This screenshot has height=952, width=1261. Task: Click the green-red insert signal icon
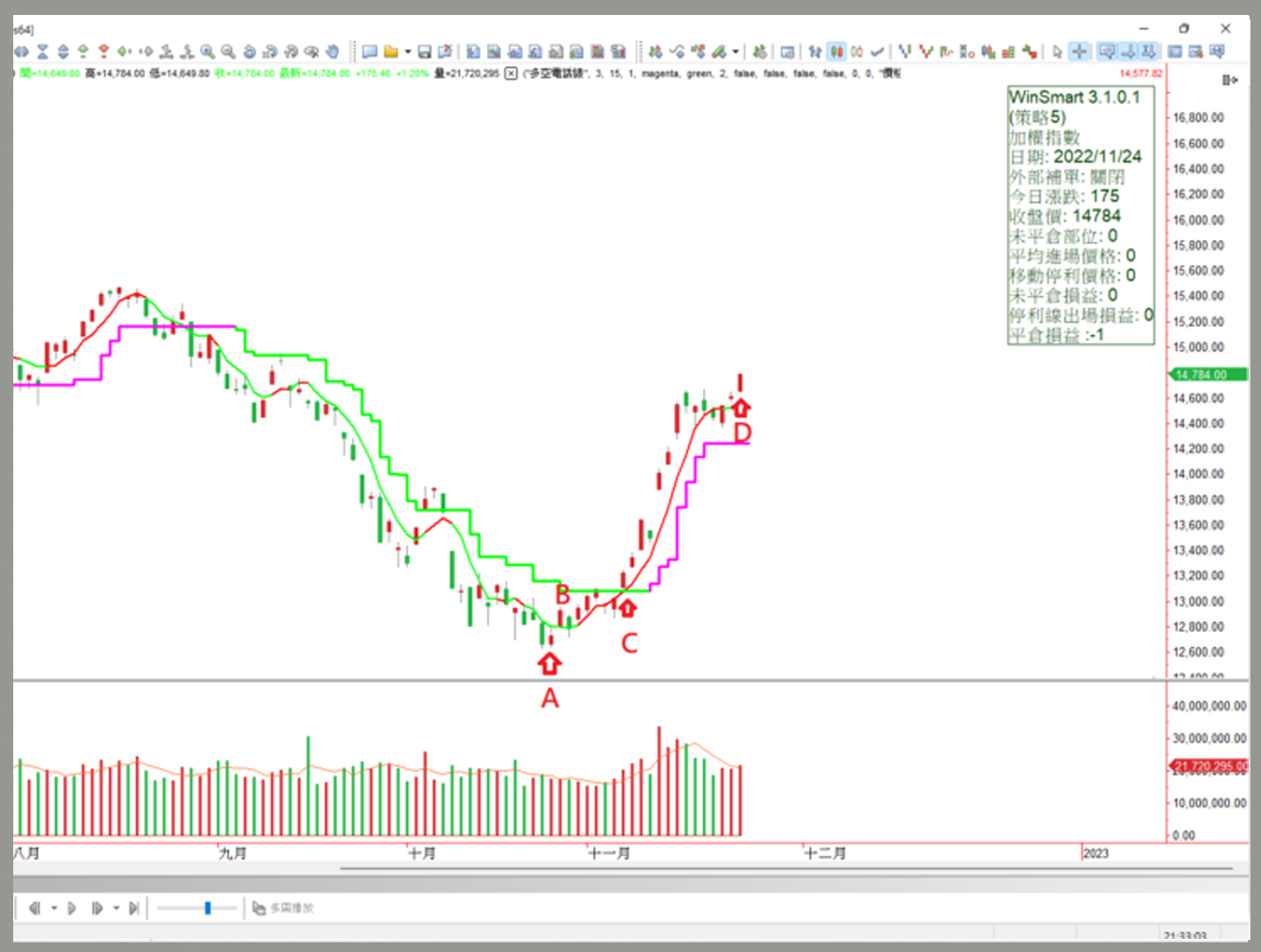655,52
